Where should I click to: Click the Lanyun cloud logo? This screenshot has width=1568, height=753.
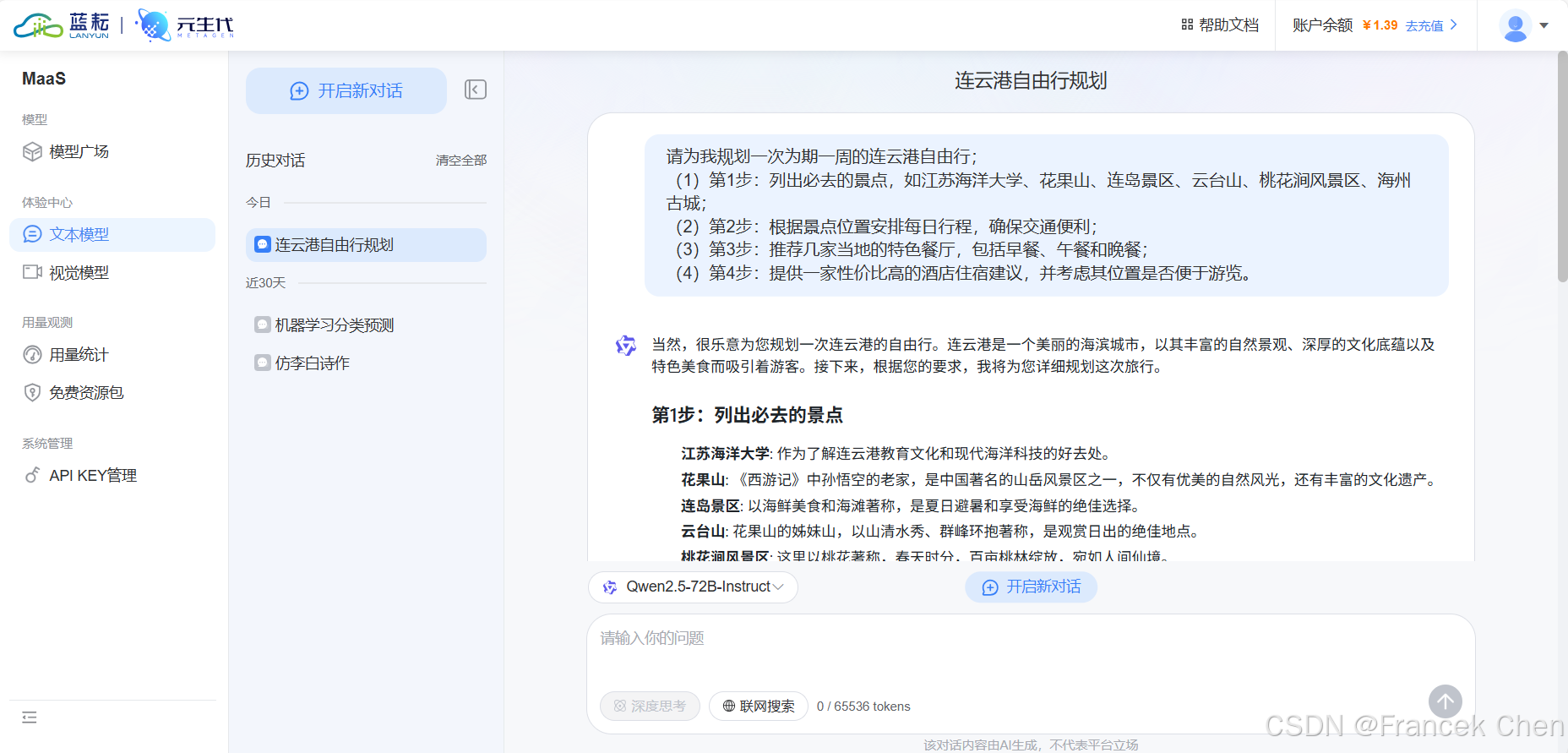point(61,25)
